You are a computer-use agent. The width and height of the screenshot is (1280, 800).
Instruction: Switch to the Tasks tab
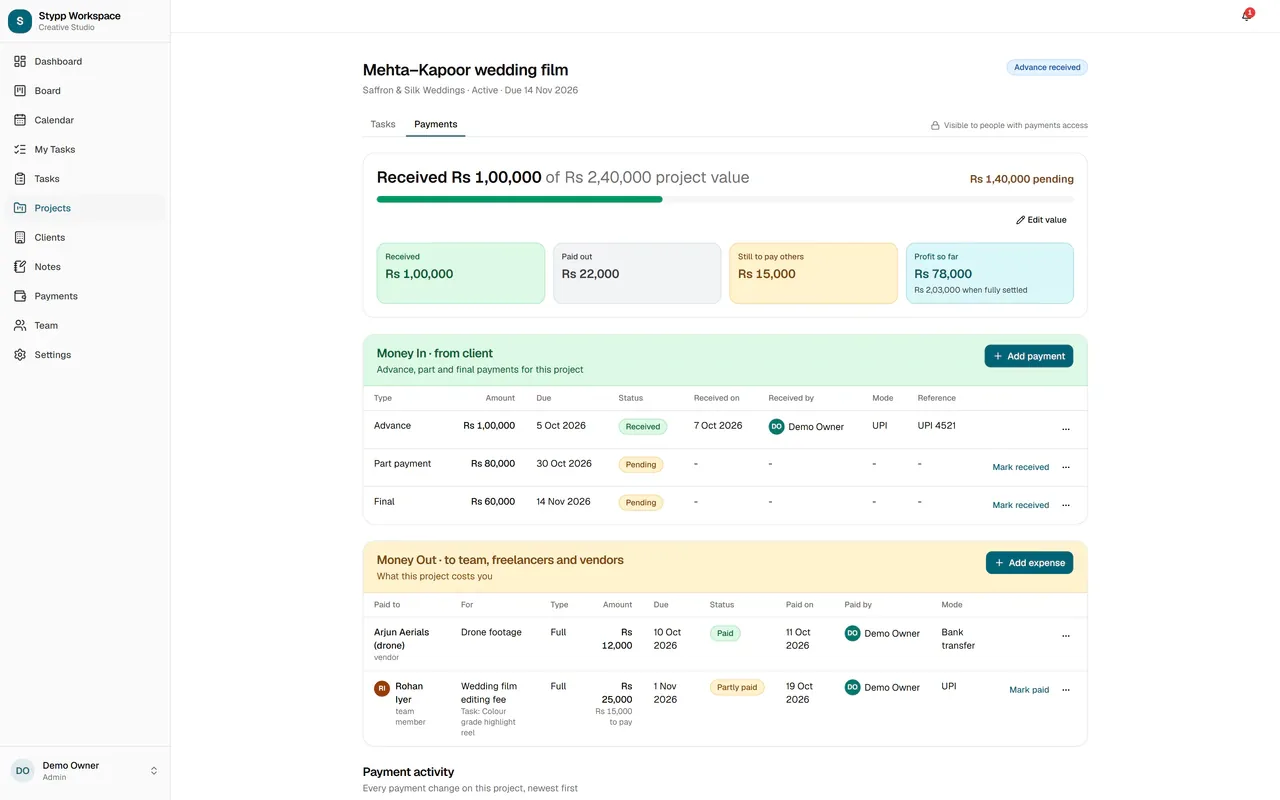pos(383,124)
